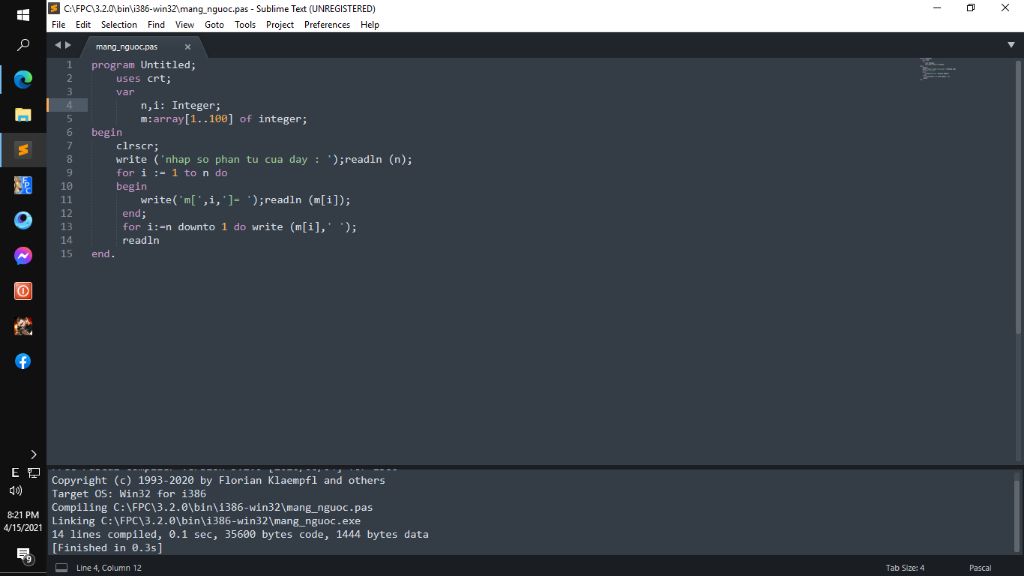Open the Preferences menu
The image size is (1024, 576).
point(327,25)
